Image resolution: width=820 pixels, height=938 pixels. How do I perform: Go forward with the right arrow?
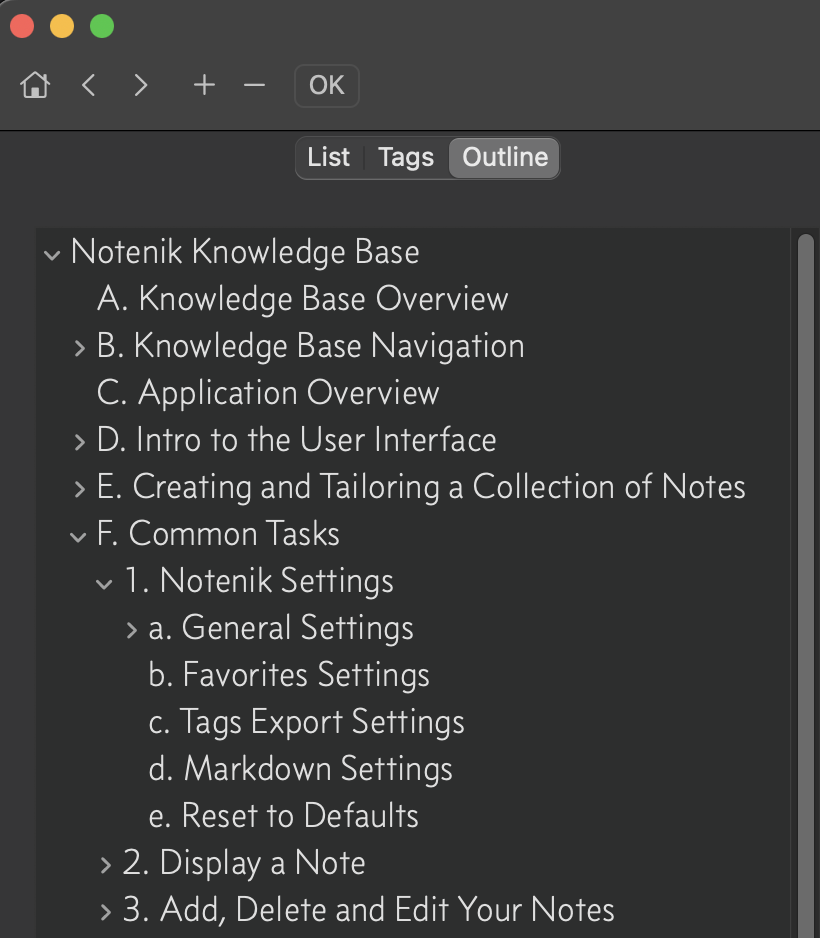pyautogui.click(x=141, y=85)
